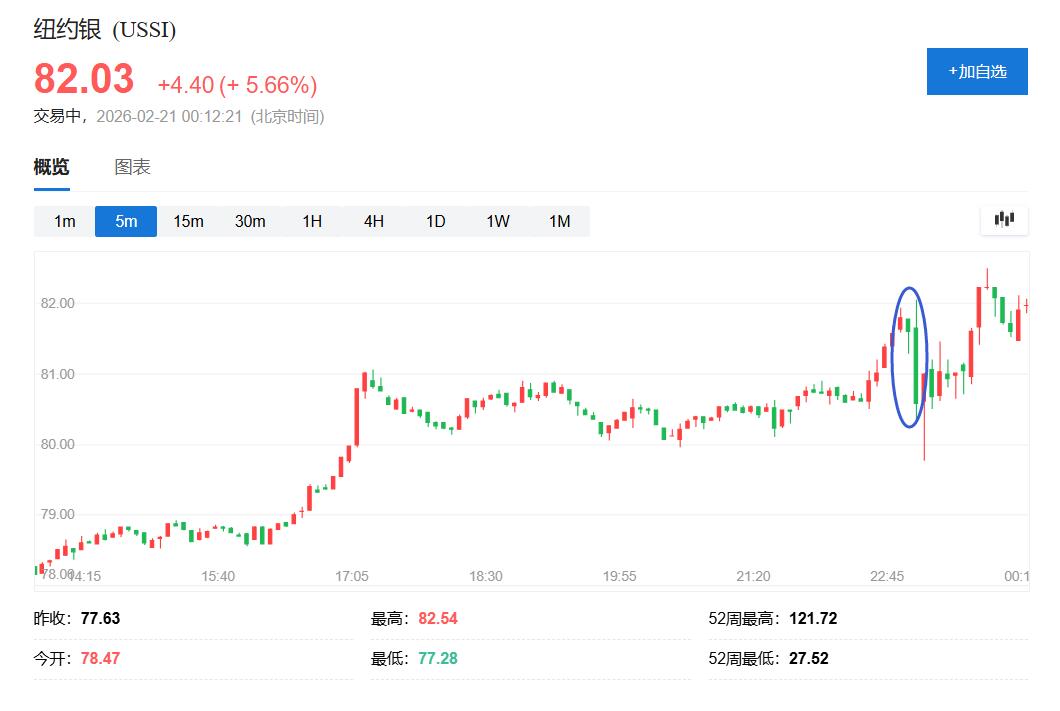The width and height of the screenshot is (1060, 711).
Task: Switch chart to 15m interval
Action: coord(188,221)
